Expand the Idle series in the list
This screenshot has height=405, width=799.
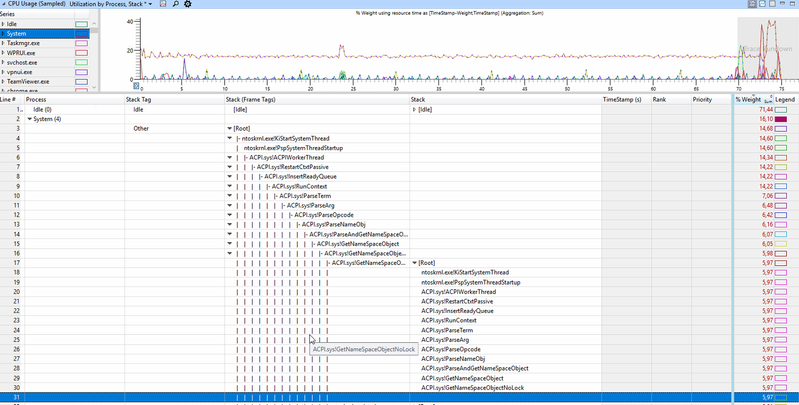(3, 23)
